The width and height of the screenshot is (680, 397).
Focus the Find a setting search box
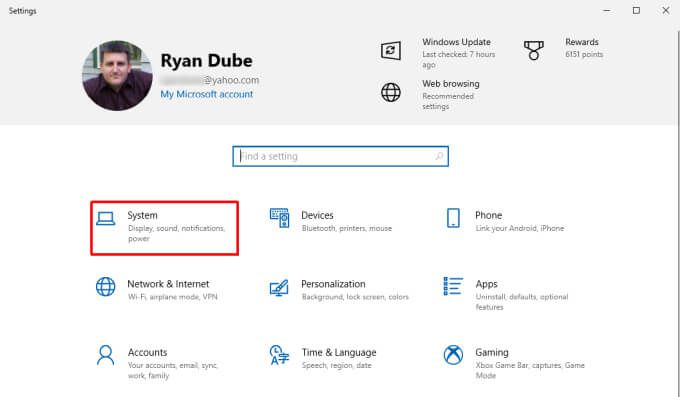pos(340,156)
